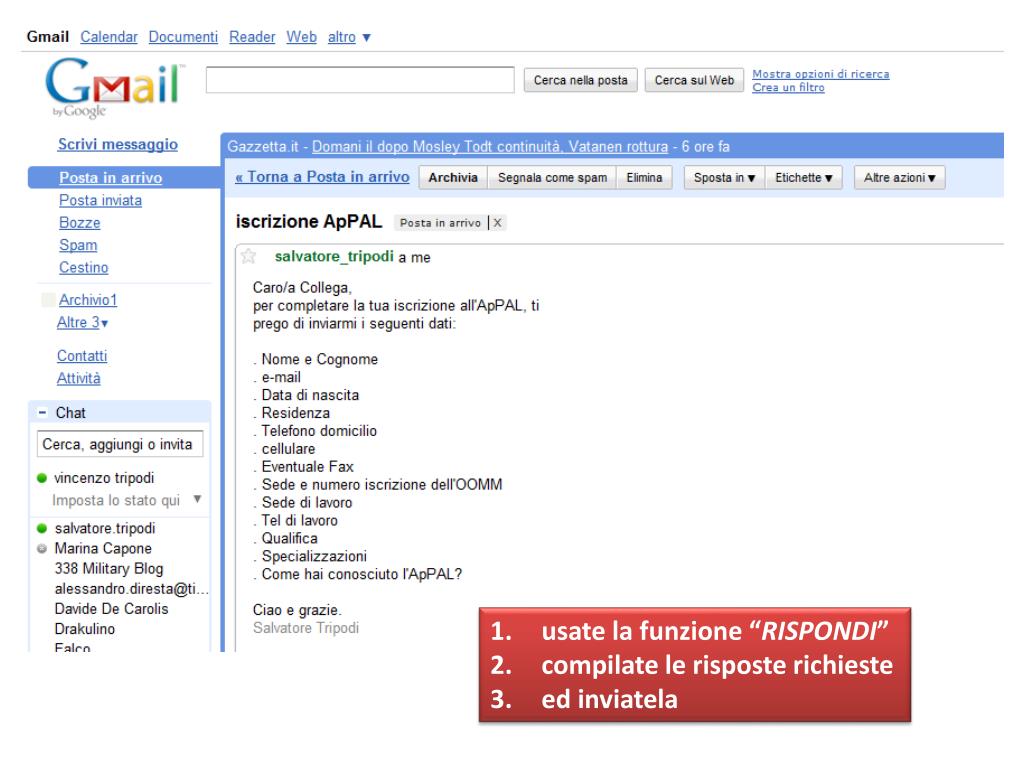This screenshot has width=1024, height=768.
Task: Select chat contact Marina Capone
Action: (103, 549)
